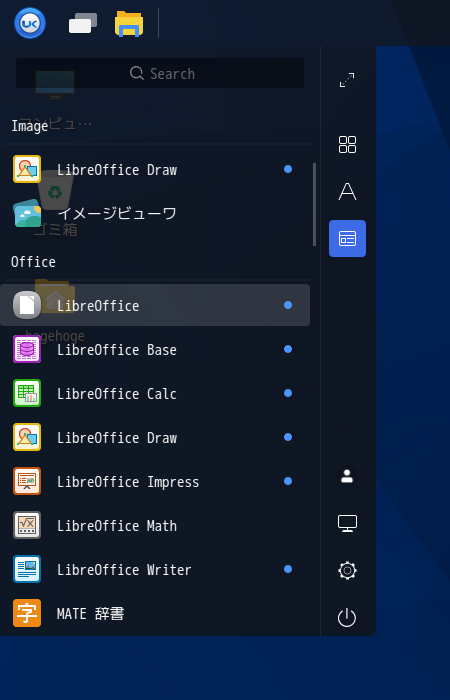Switch to all applications grid view
Screen dimensions: 450x700
pos(347,145)
